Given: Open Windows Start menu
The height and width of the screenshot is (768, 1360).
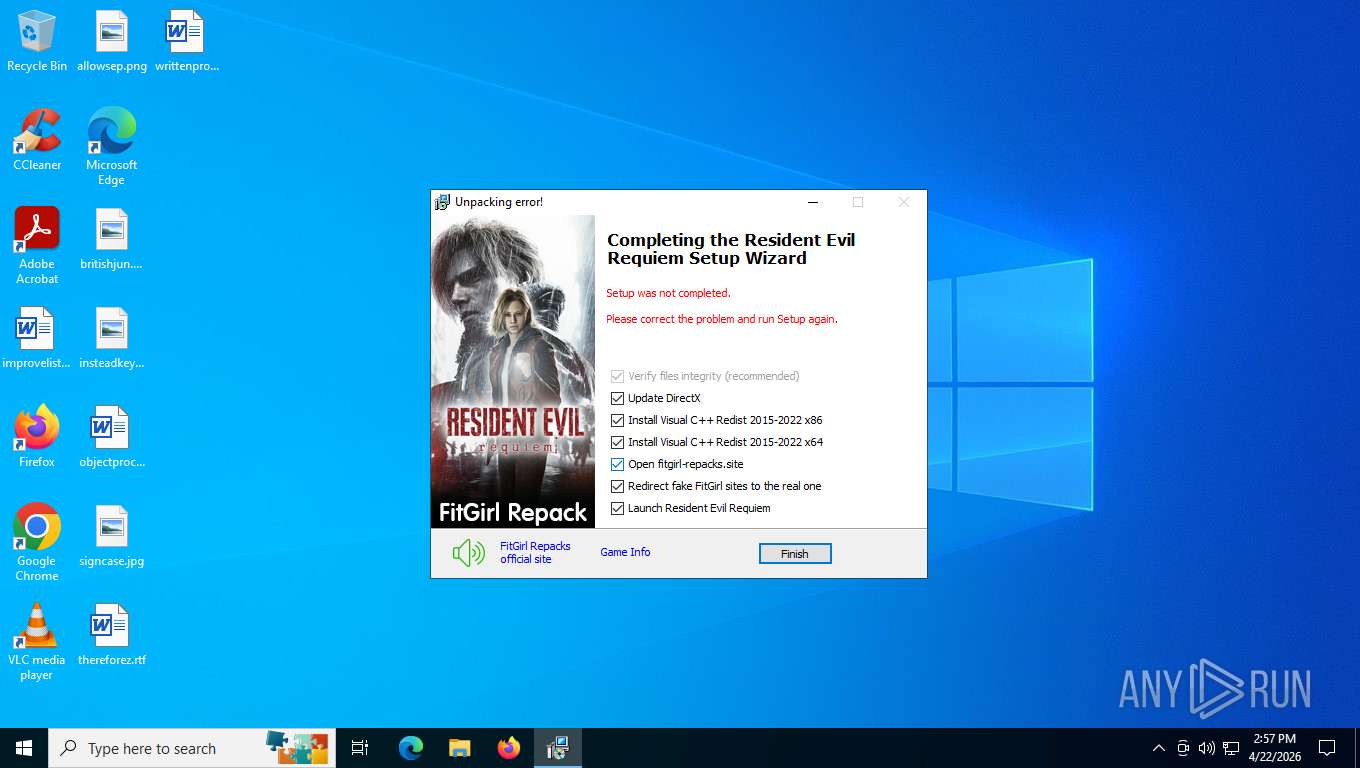Looking at the screenshot, I should (x=24, y=748).
